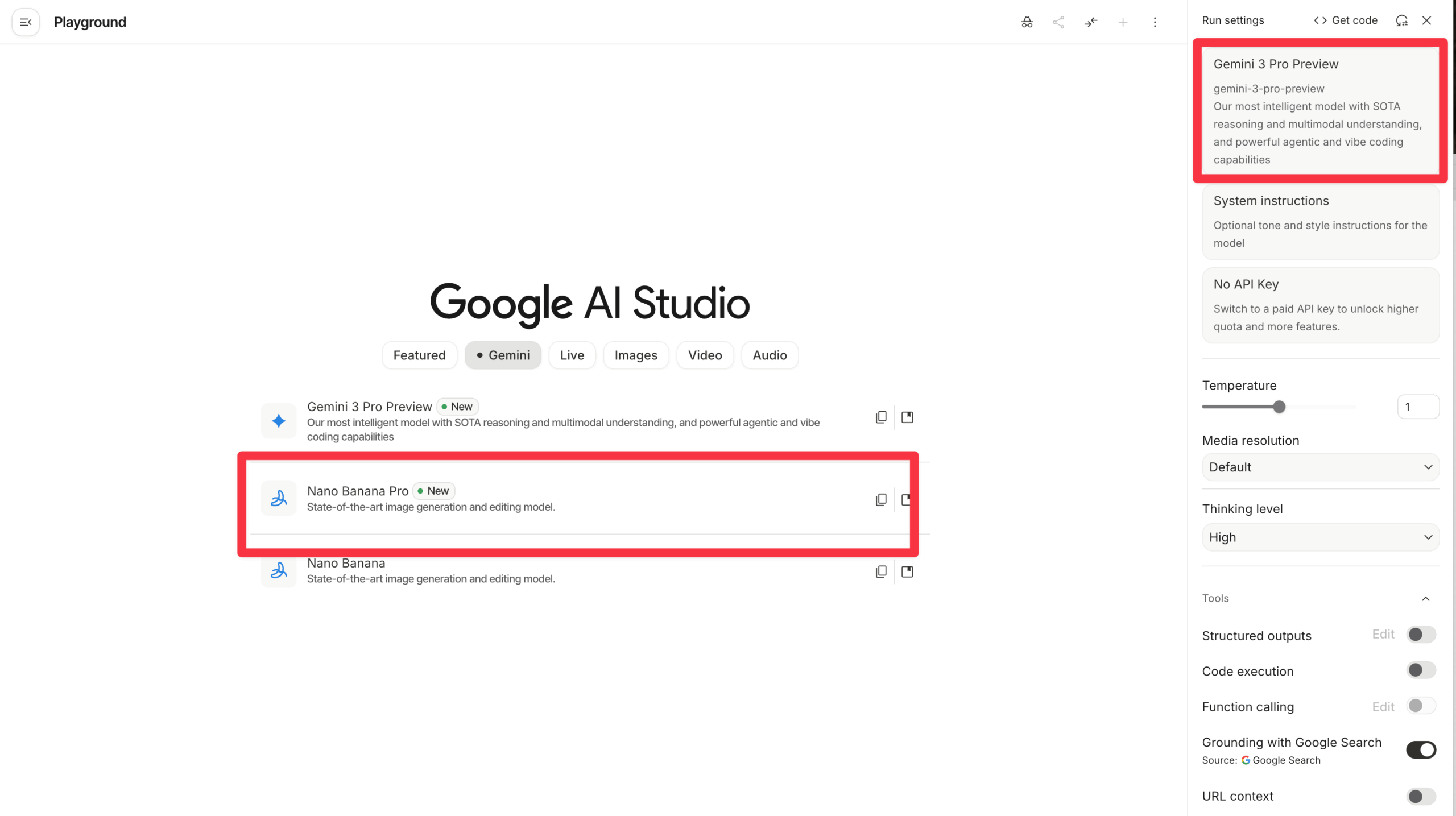Disable Grounding with Google Search
Image resolution: width=1456 pixels, height=816 pixels.
[x=1421, y=750]
